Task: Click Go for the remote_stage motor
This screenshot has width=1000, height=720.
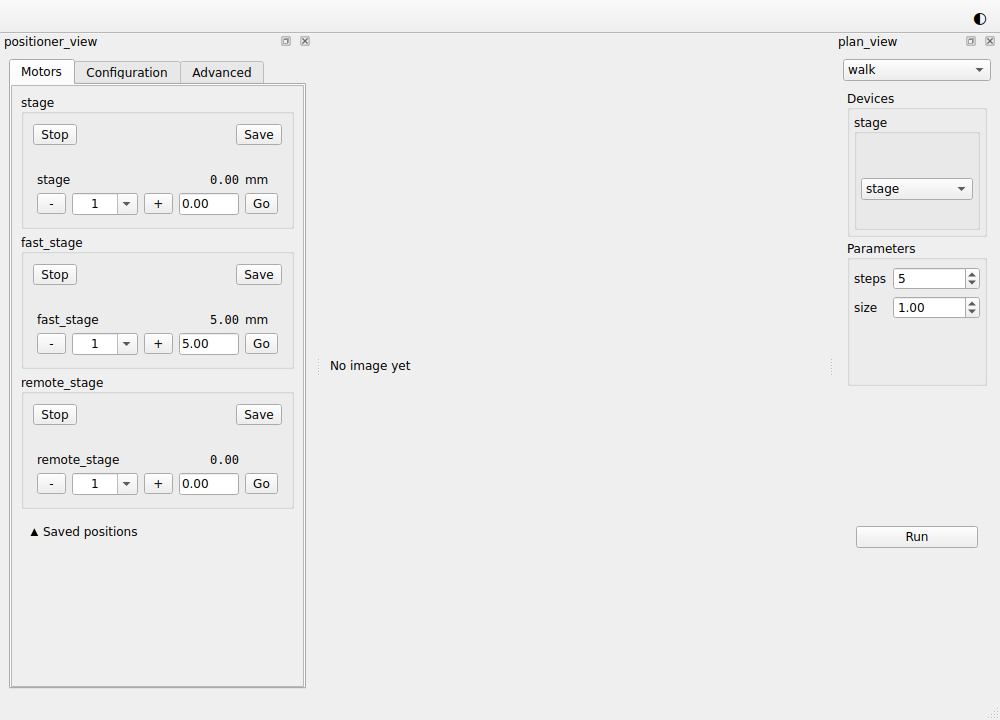Action: 261,484
